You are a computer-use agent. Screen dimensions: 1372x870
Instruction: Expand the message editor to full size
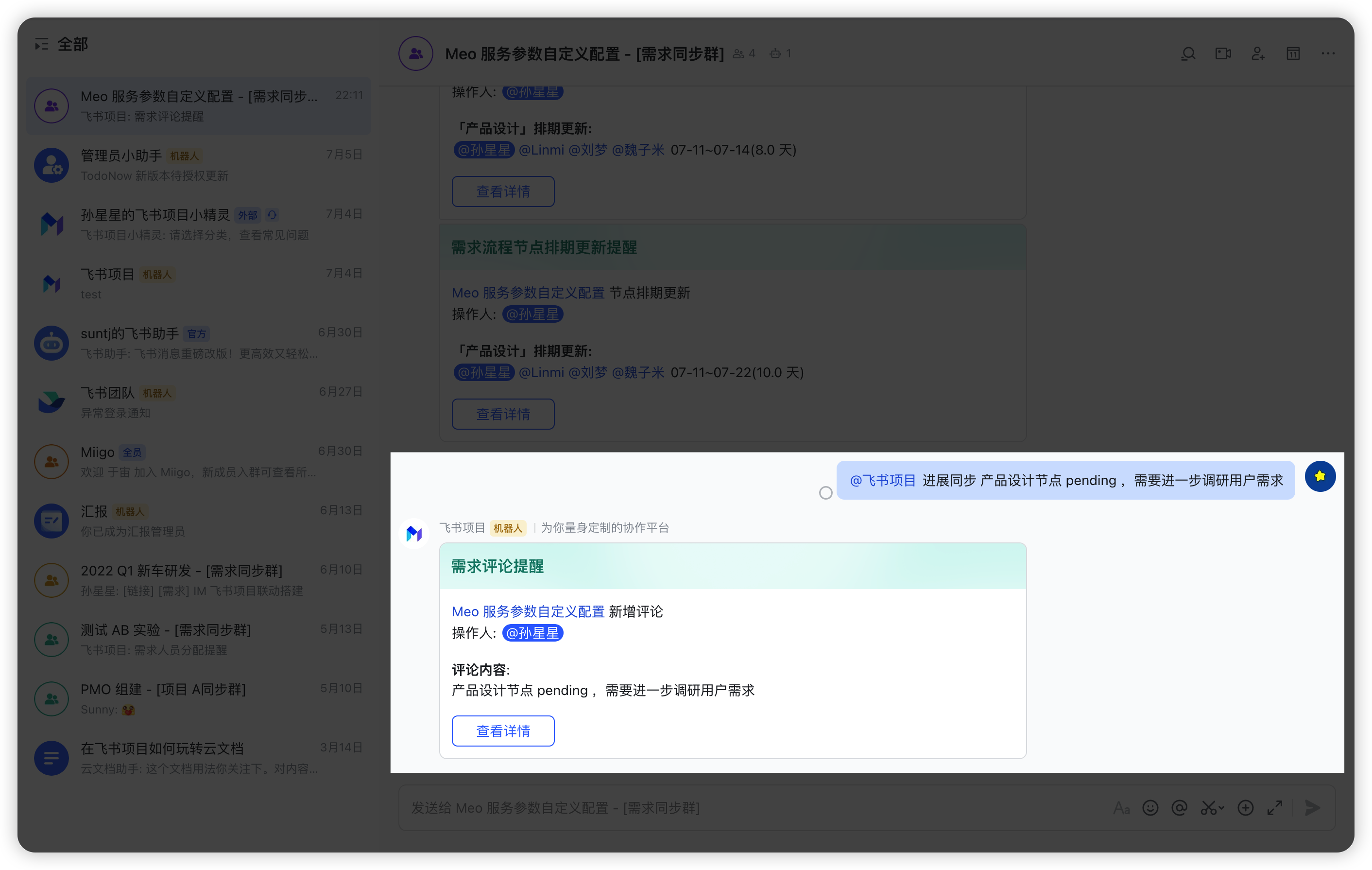[x=1274, y=808]
